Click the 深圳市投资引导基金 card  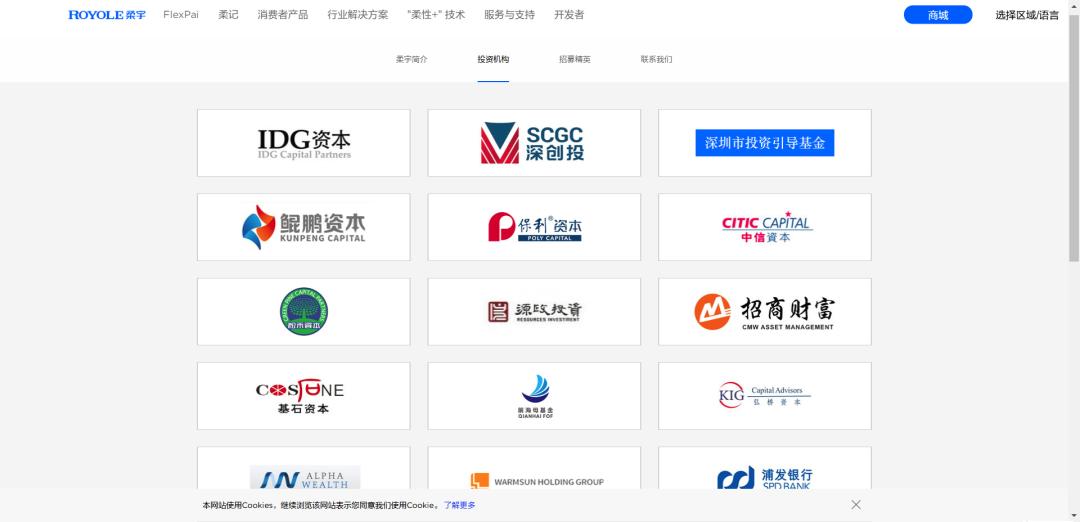(765, 143)
